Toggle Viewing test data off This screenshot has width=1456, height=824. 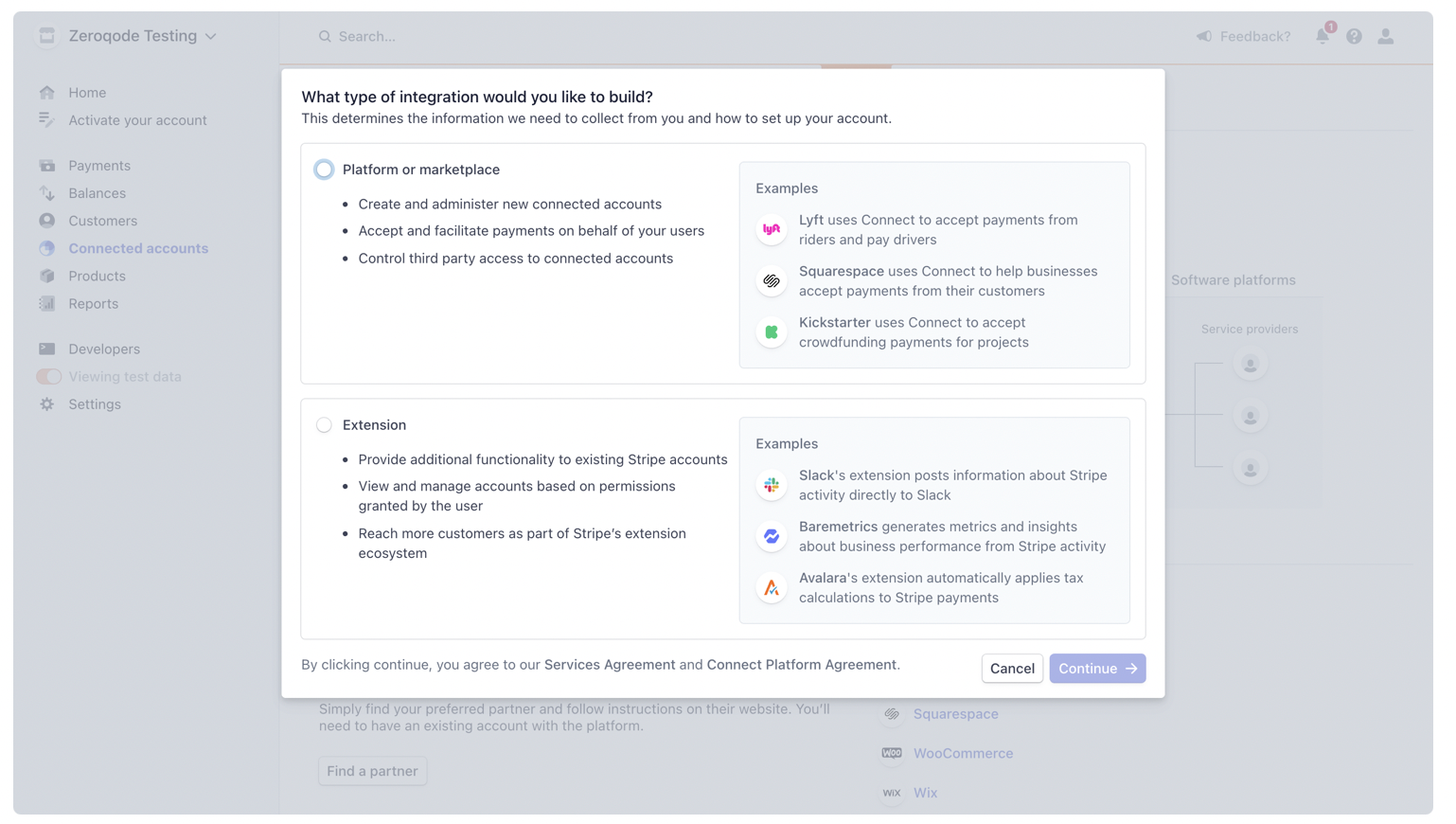coord(48,376)
